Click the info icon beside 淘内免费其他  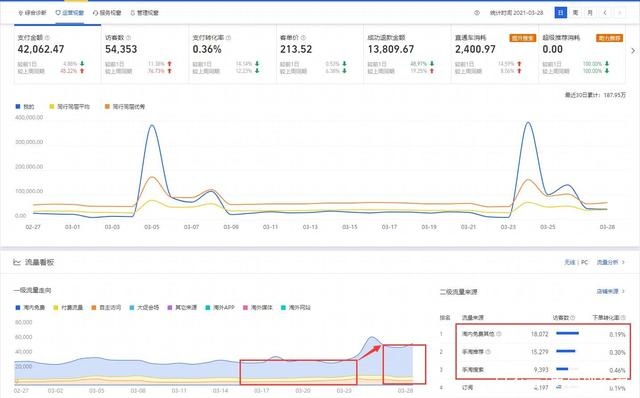[x=499, y=334]
